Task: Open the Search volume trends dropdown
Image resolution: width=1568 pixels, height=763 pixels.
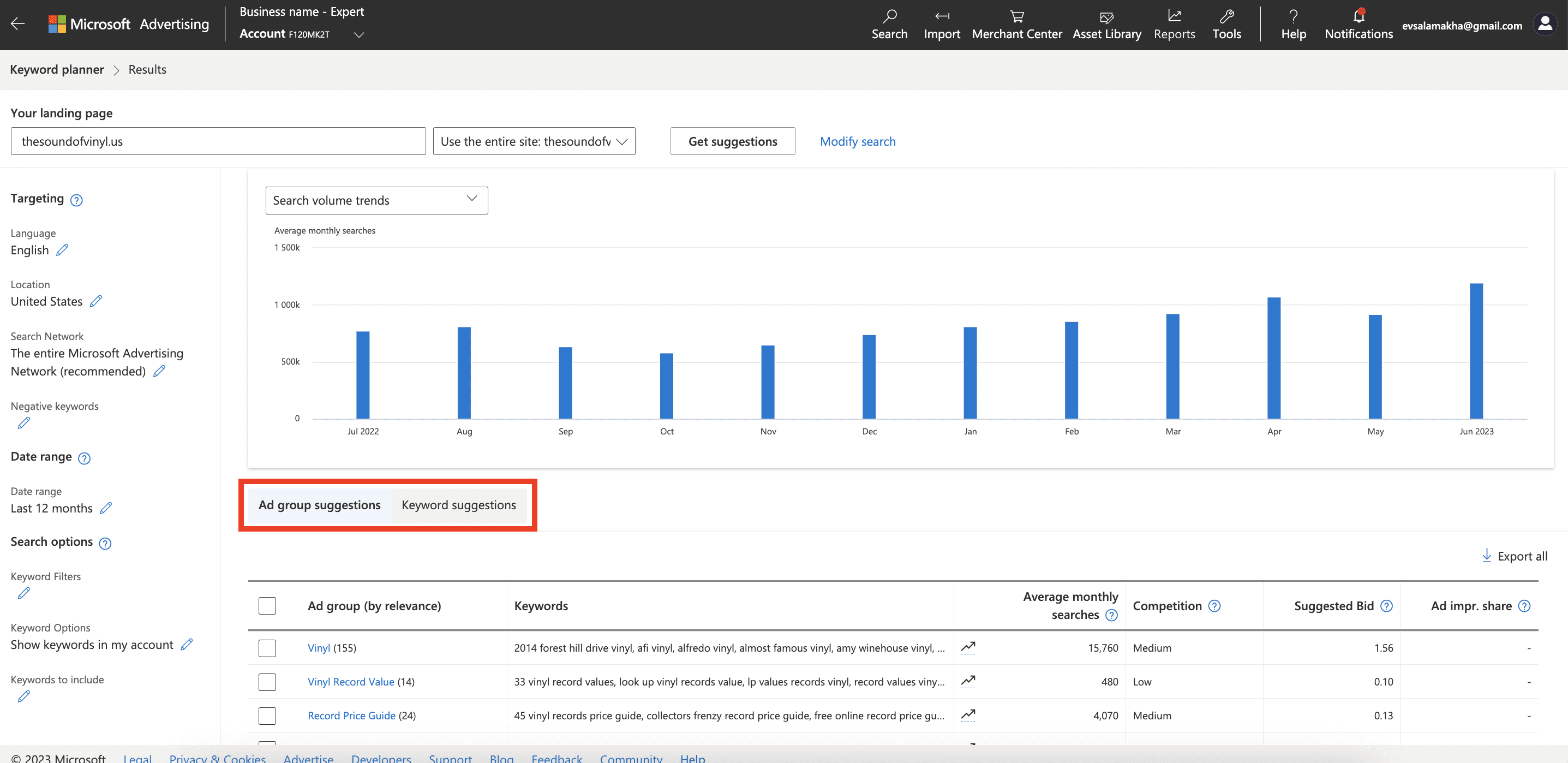Action: [x=376, y=200]
